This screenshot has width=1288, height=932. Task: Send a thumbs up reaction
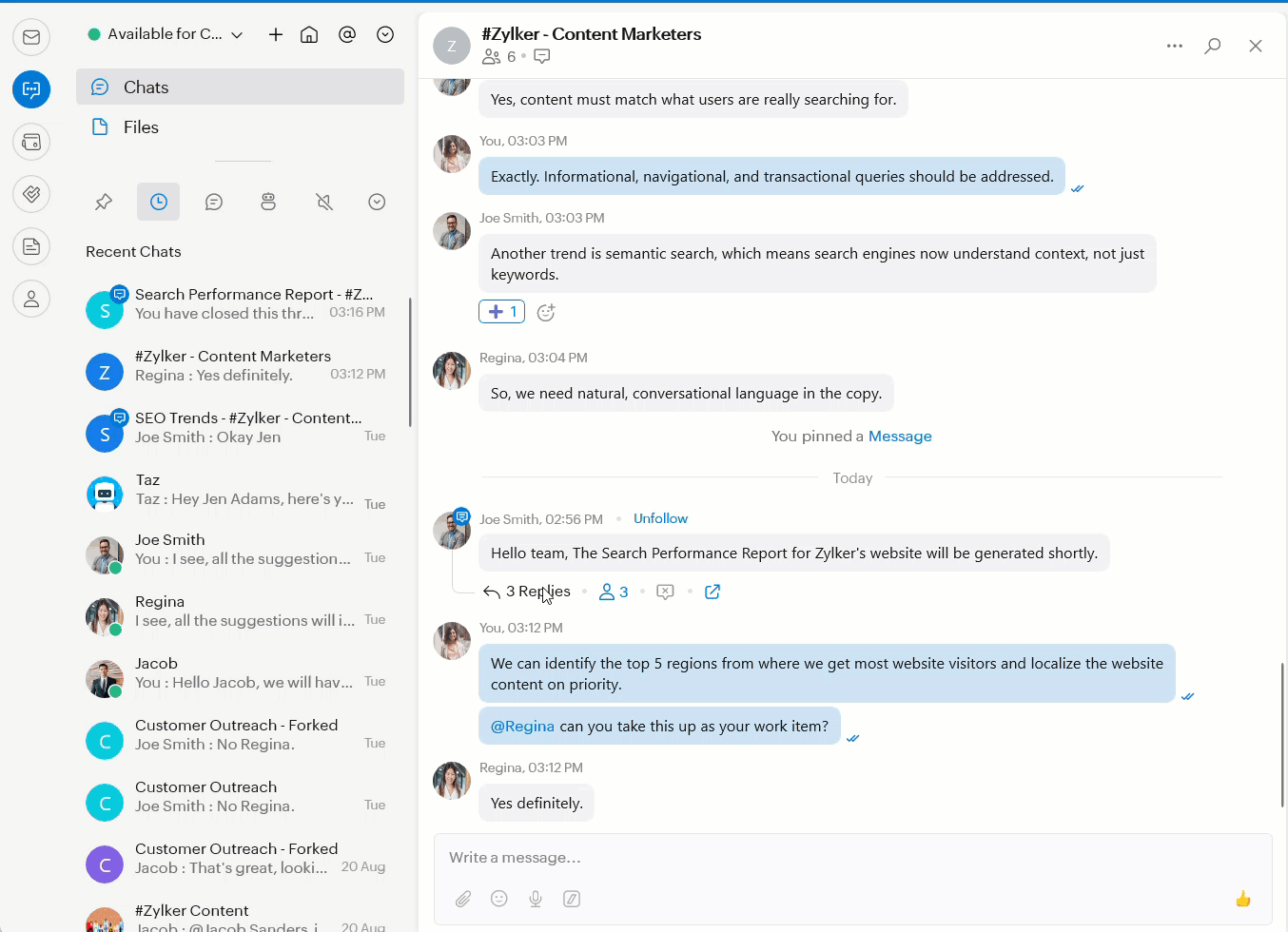pos(1243,899)
